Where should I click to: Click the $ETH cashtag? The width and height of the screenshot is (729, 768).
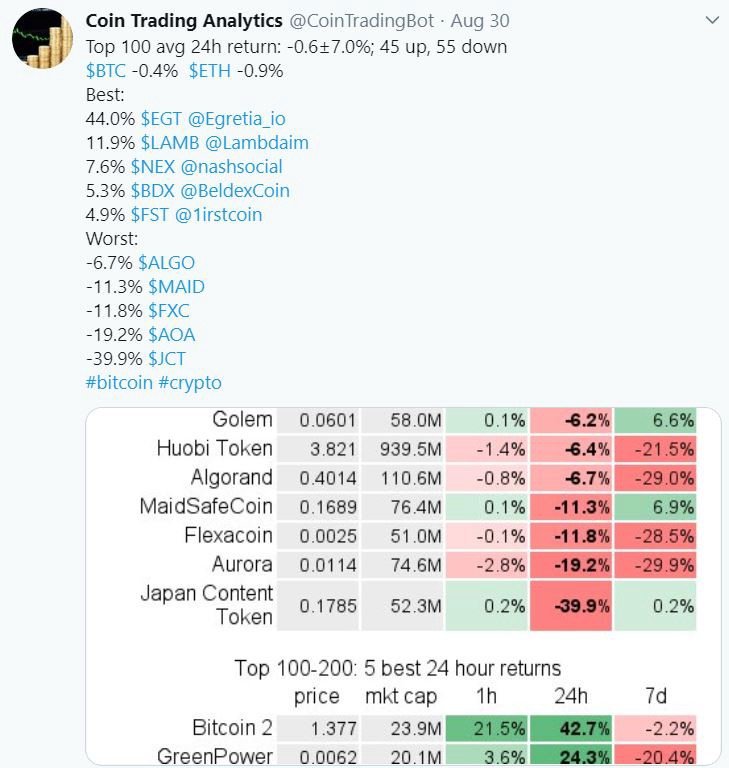pyautogui.click(x=211, y=70)
